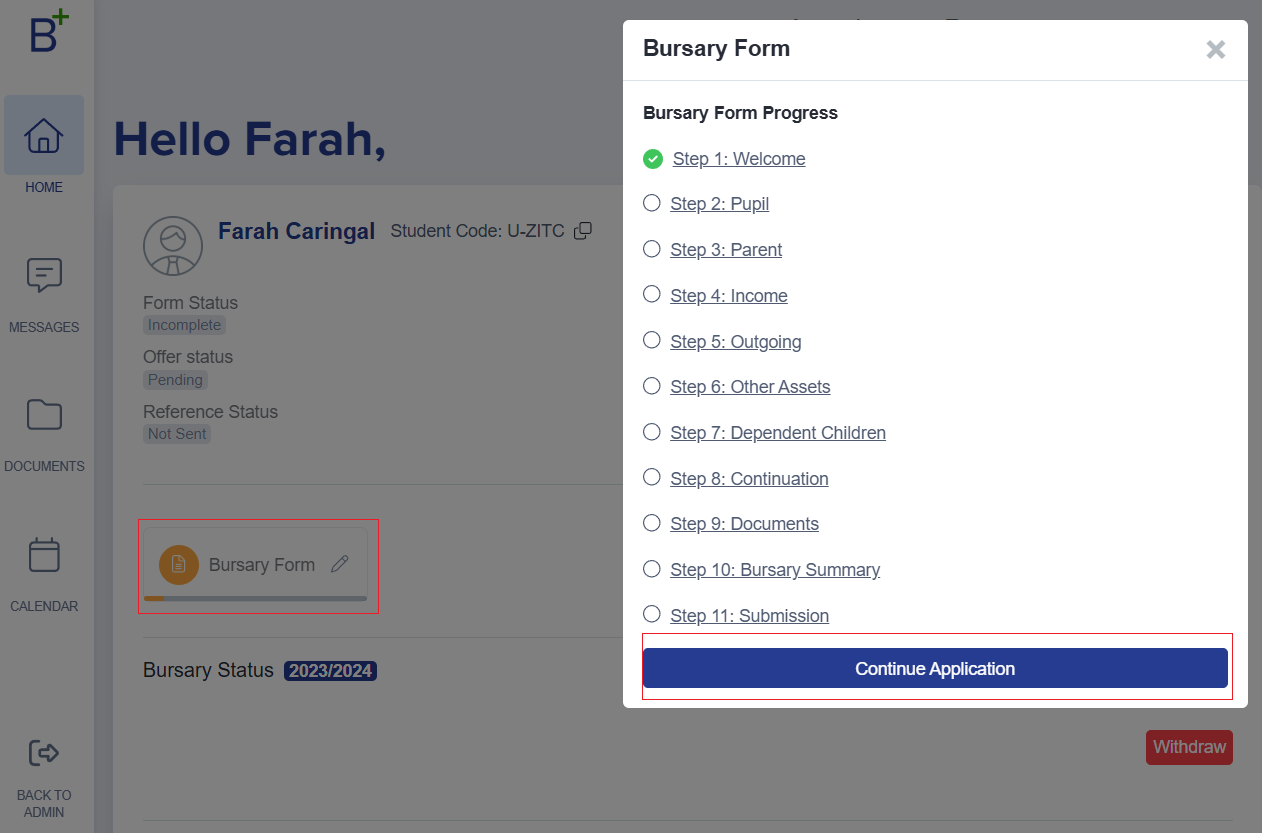Open the Home sidebar icon
This screenshot has width=1262, height=833.
[44, 136]
